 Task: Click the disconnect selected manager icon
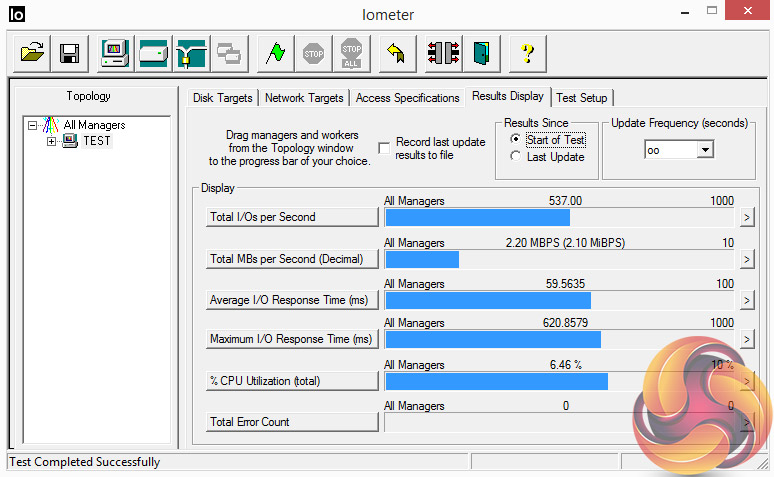coord(443,53)
